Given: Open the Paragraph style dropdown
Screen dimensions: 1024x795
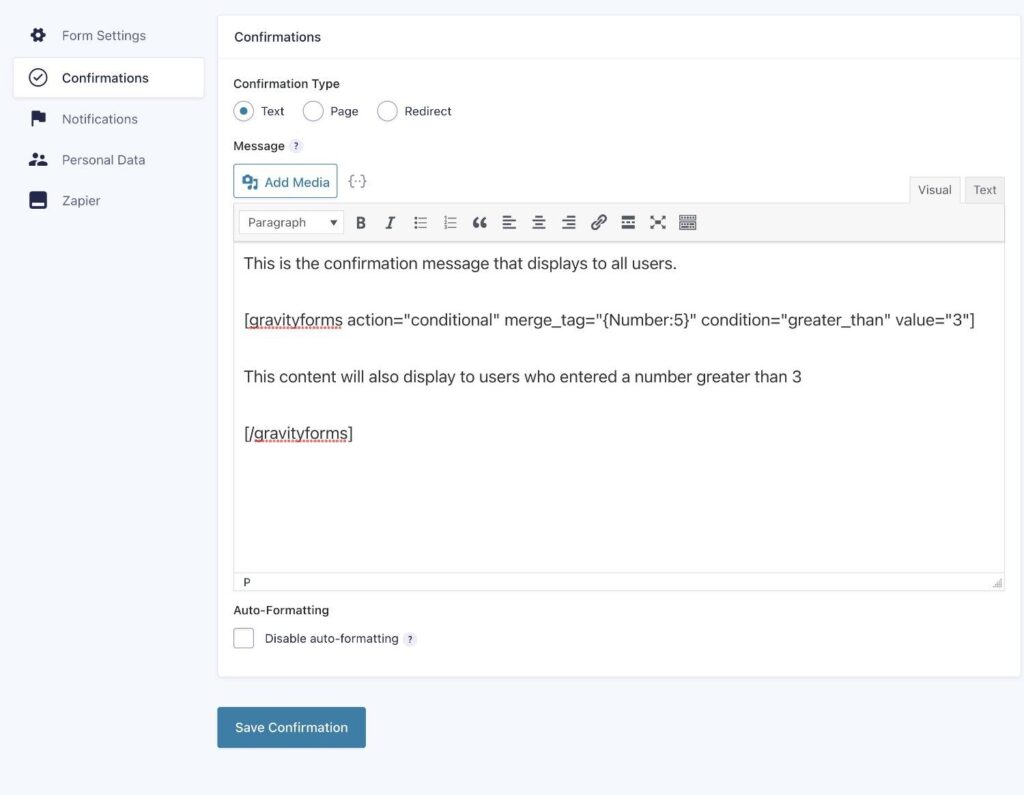Looking at the screenshot, I should [290, 222].
